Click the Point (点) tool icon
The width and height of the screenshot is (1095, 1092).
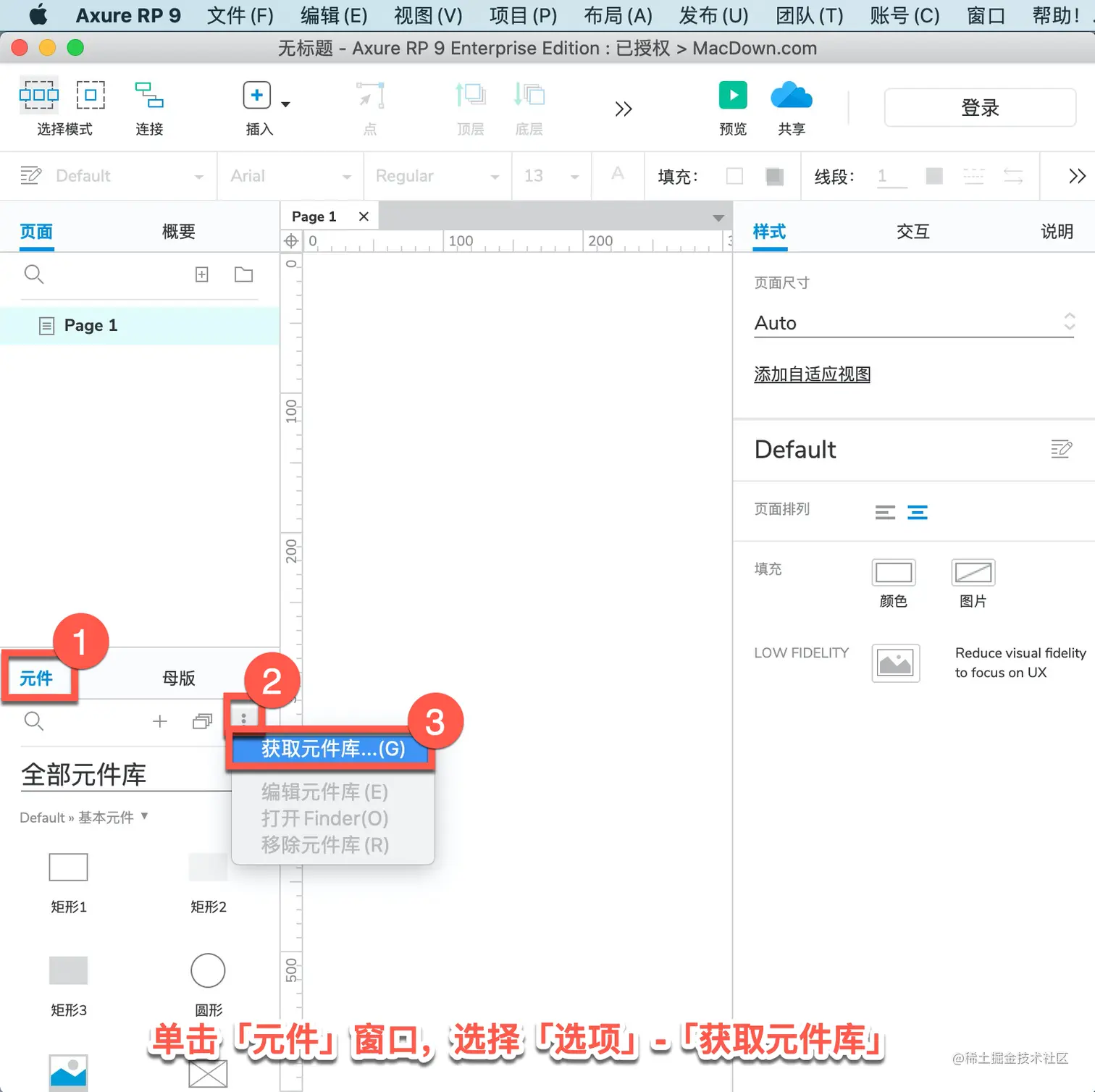click(x=370, y=95)
